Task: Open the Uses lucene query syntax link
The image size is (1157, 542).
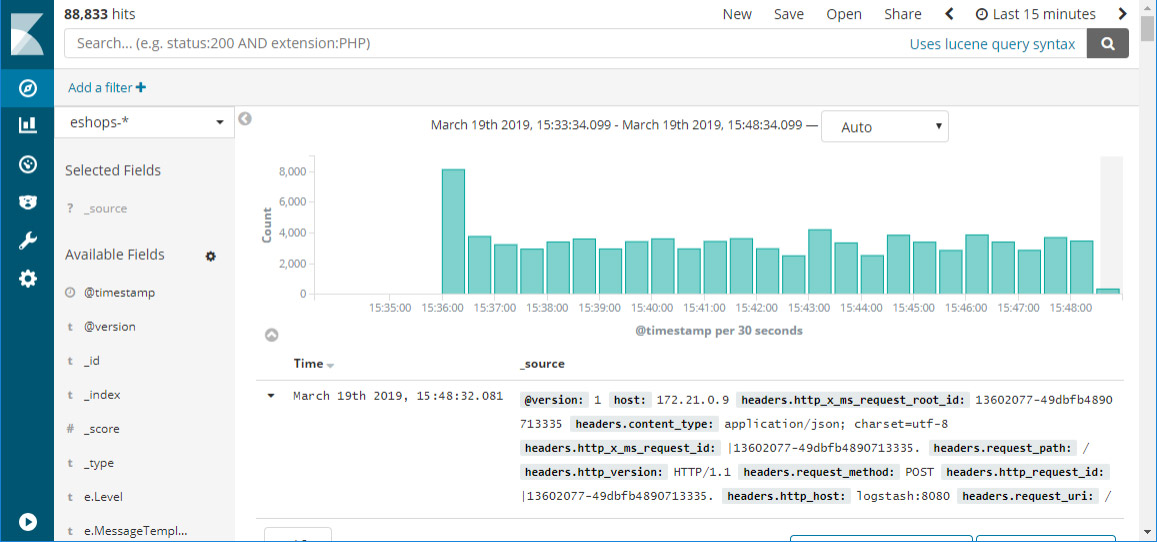Action: [992, 44]
